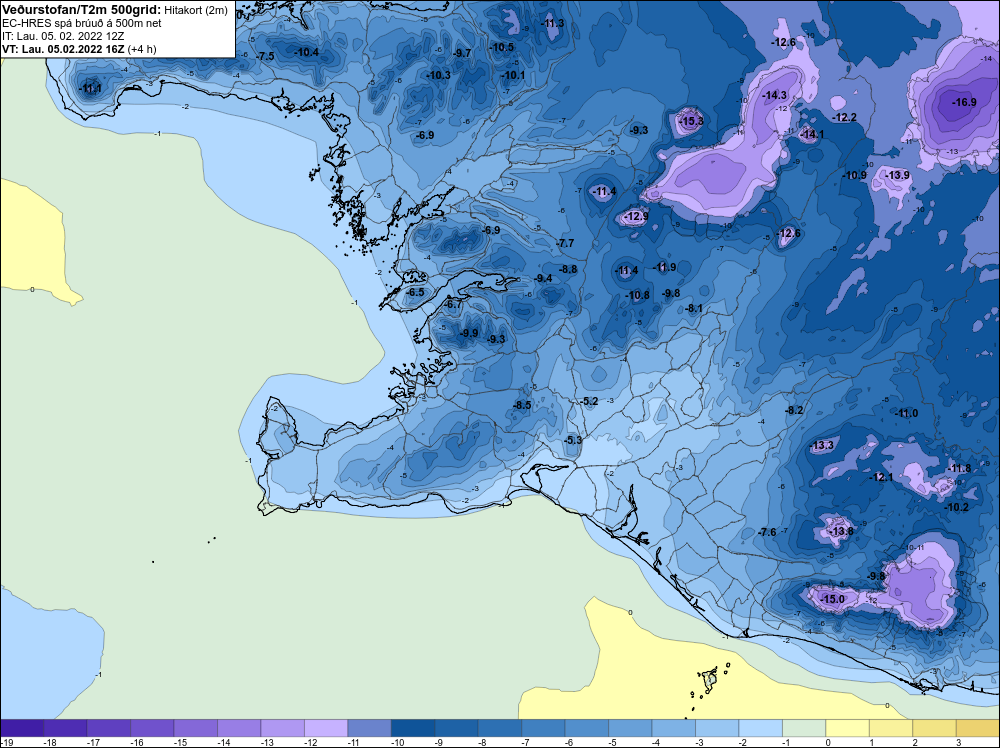Click the -7.7 temperature label
Image resolution: width=1000 pixels, height=748 pixels.
point(564,243)
